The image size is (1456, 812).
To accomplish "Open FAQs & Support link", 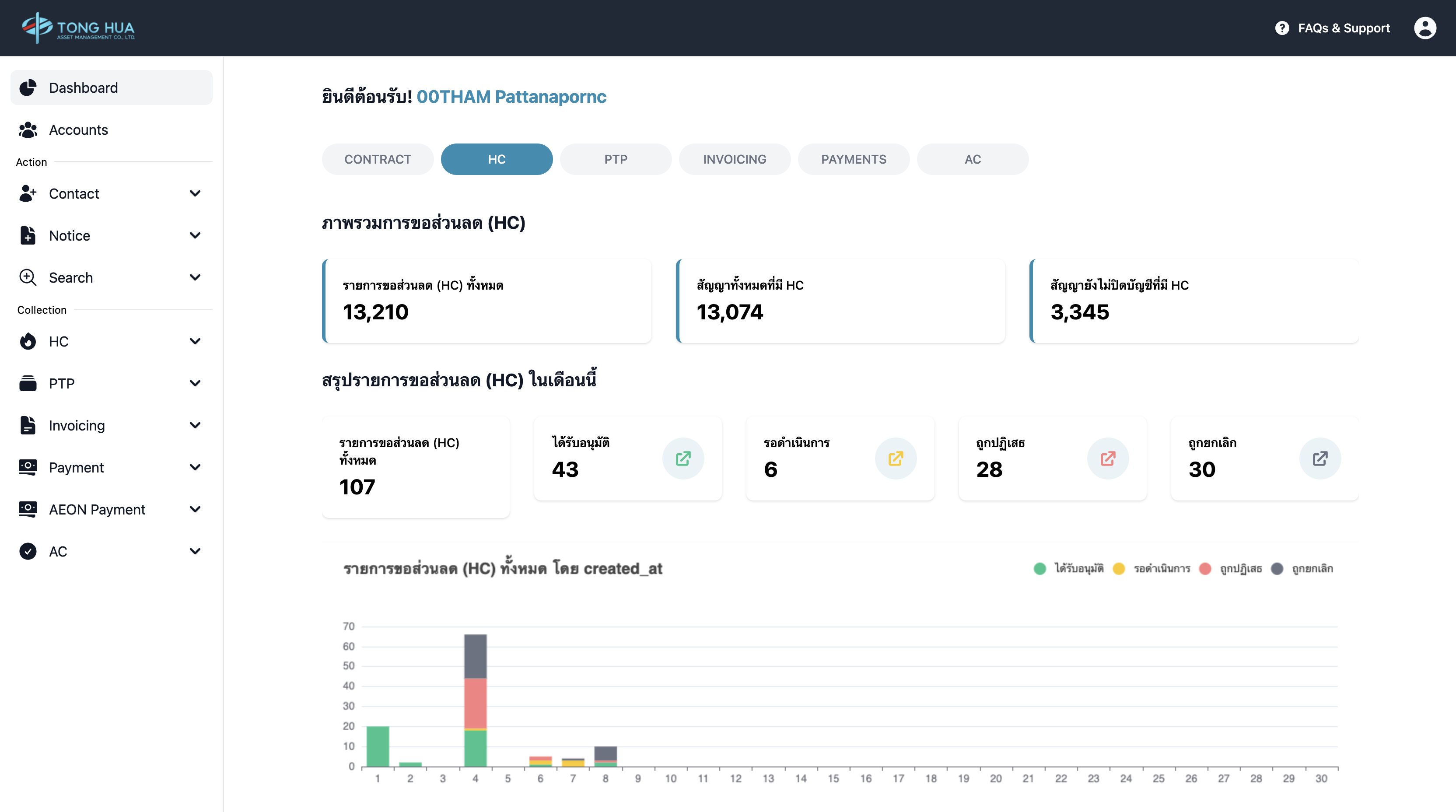I will pyautogui.click(x=1343, y=28).
